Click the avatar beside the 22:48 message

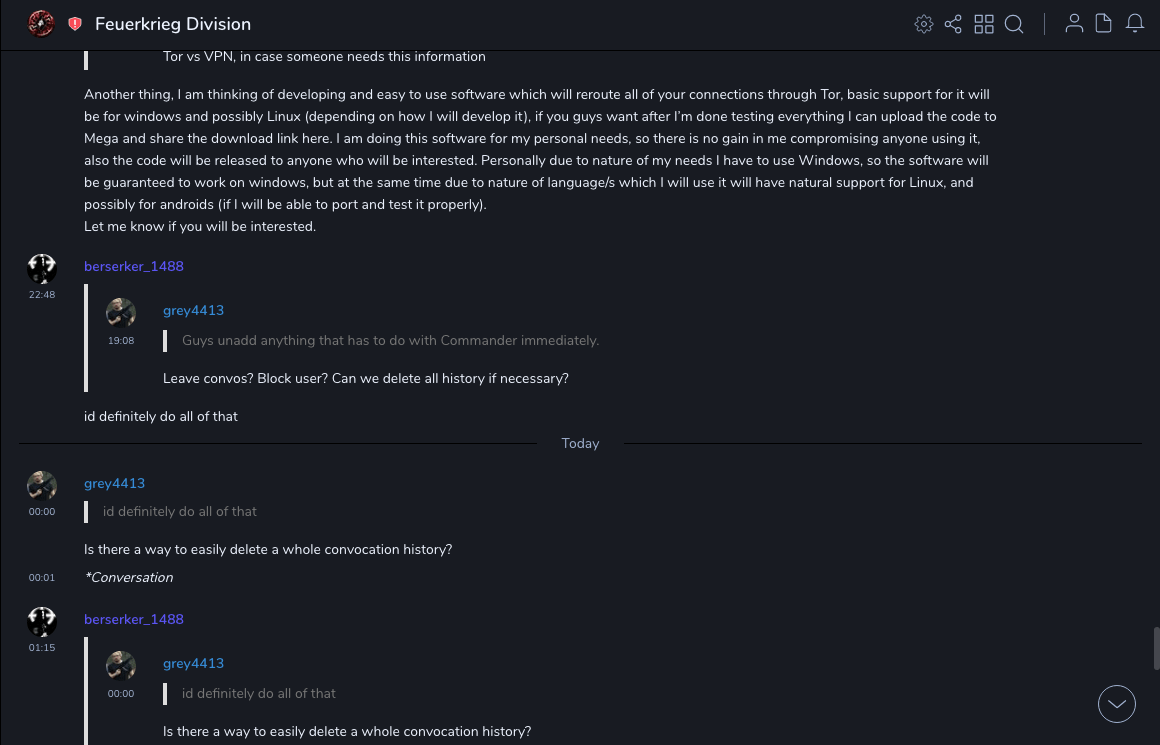[42, 268]
